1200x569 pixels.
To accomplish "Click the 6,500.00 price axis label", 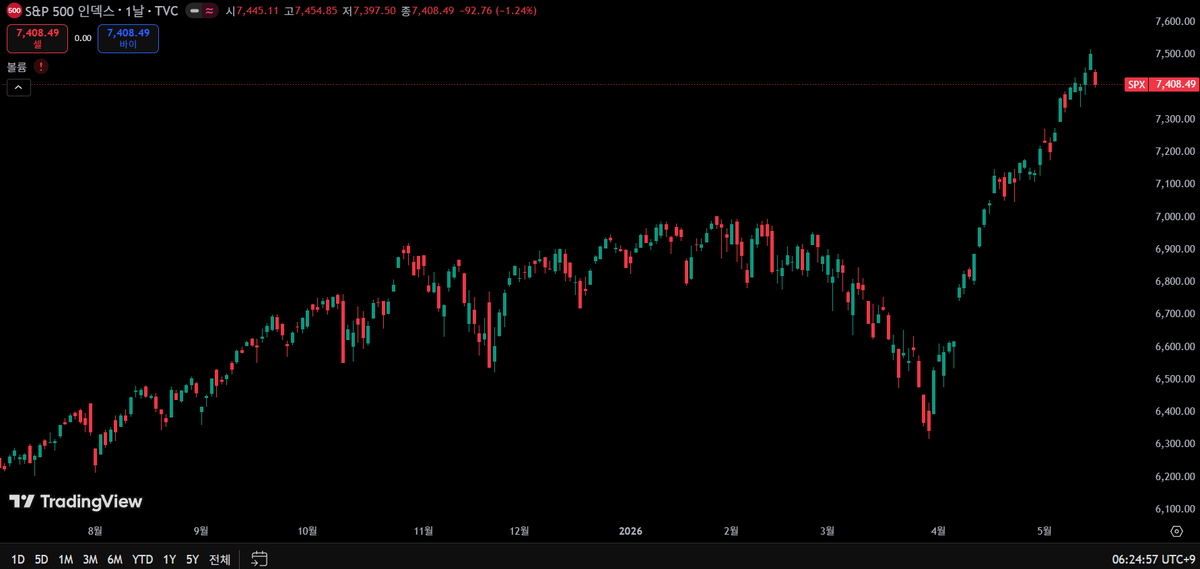I will (x=1175, y=379).
